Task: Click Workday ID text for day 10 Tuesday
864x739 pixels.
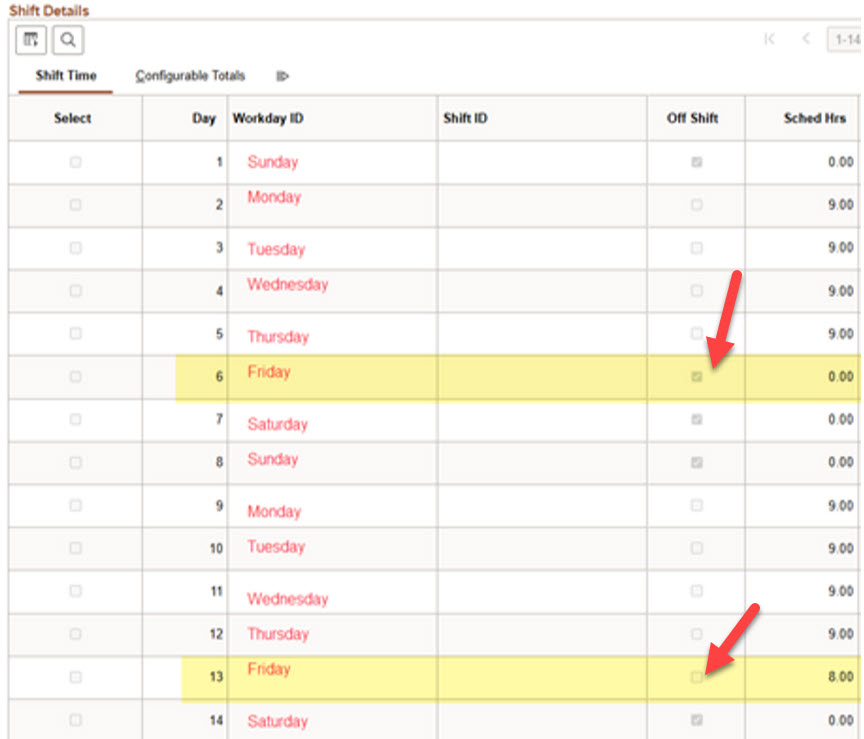Action: [276, 547]
